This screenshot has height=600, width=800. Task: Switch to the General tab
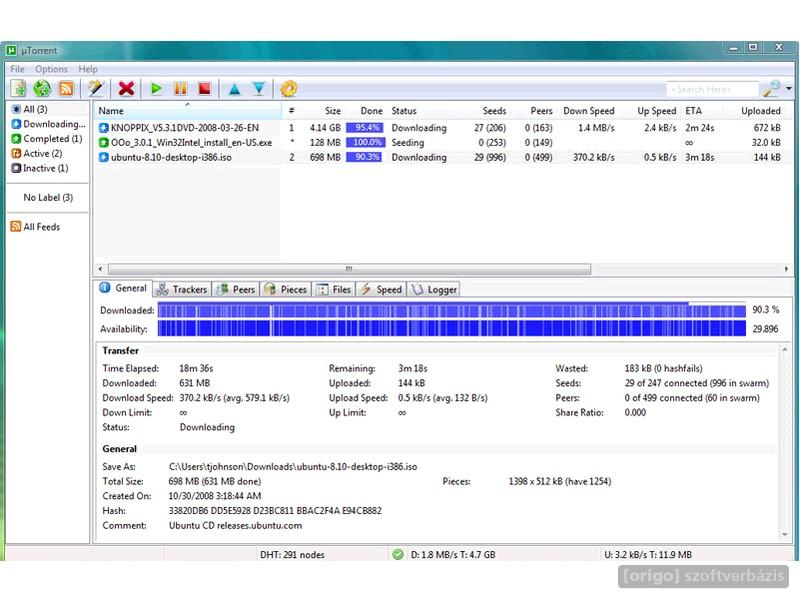(123, 288)
